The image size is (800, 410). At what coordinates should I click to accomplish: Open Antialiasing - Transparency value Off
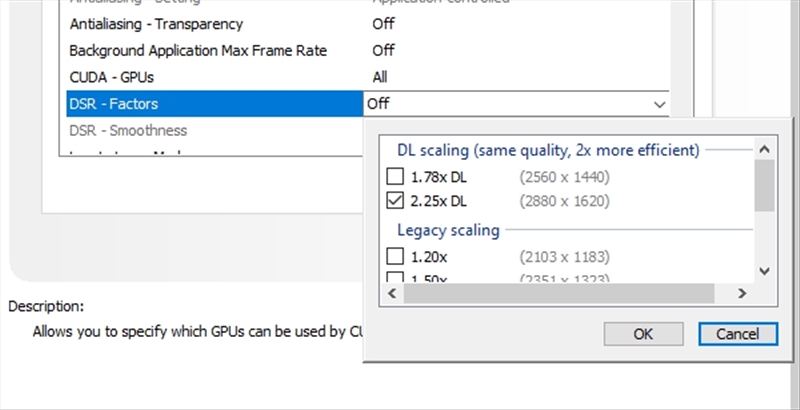tap(382, 23)
